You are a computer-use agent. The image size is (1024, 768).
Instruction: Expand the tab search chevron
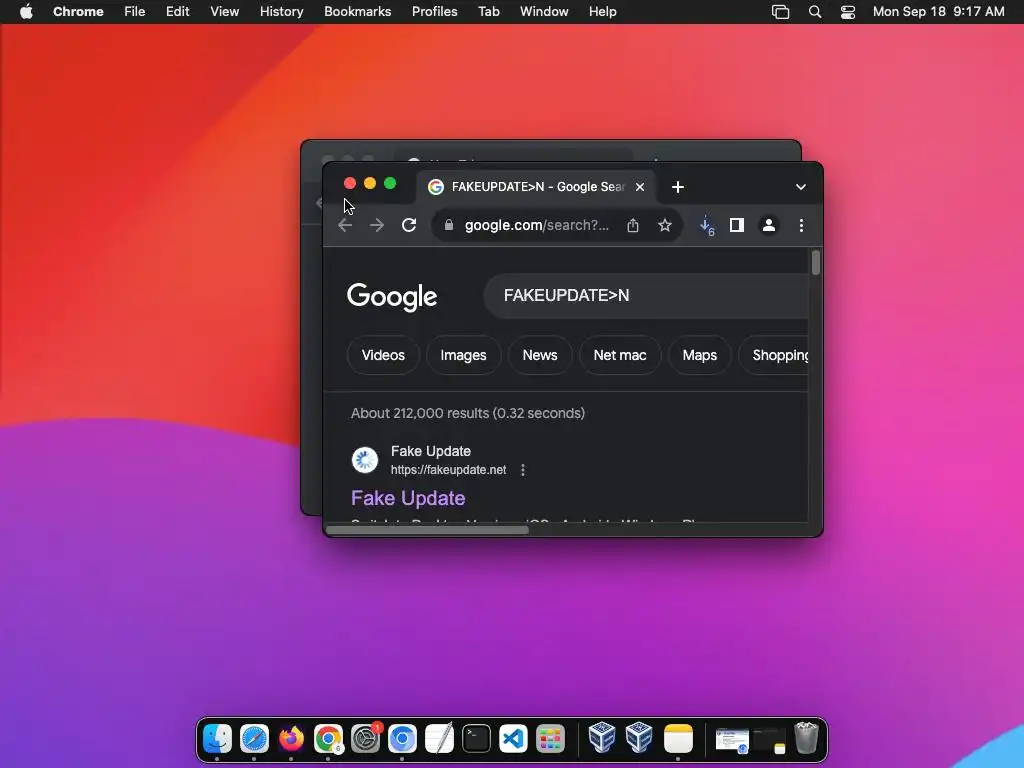(x=801, y=187)
